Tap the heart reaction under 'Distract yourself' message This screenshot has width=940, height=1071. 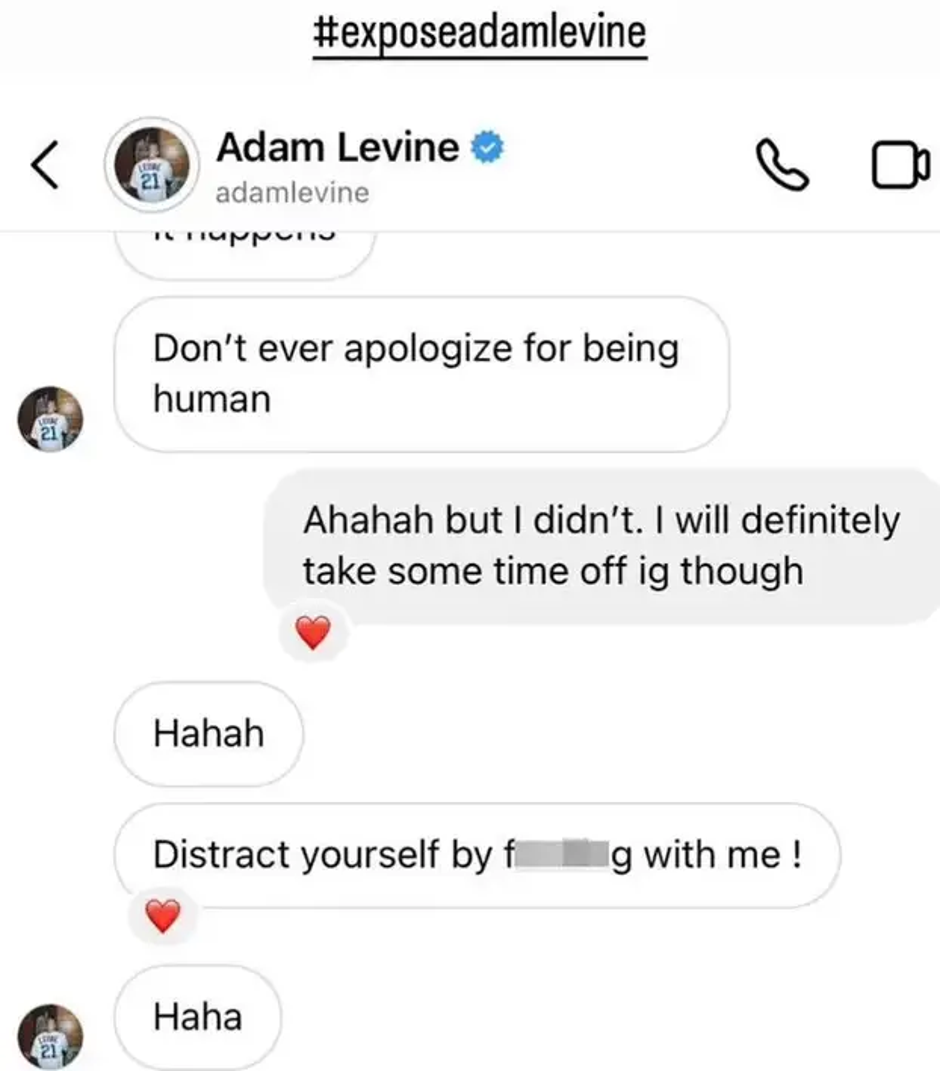[x=163, y=916]
